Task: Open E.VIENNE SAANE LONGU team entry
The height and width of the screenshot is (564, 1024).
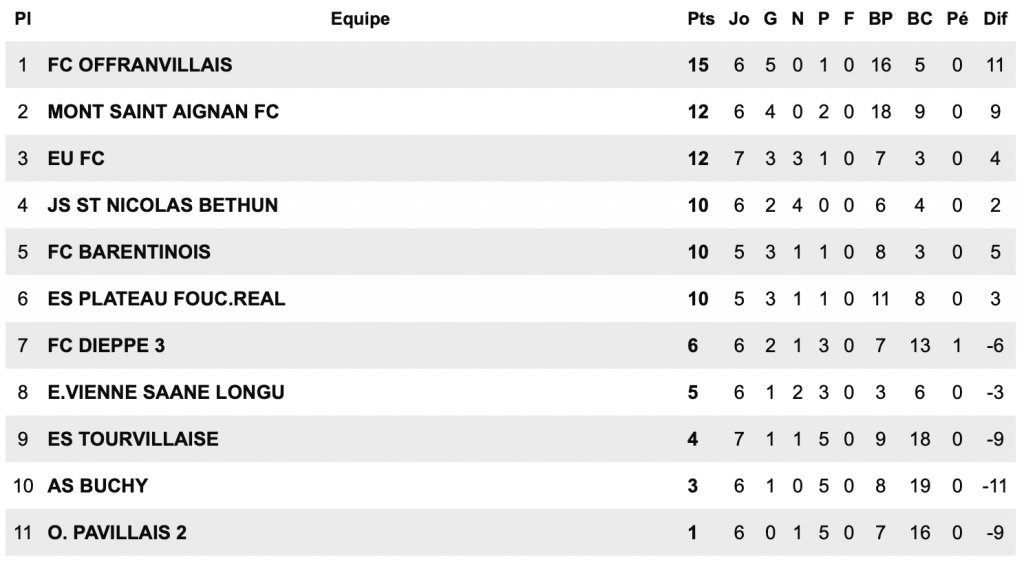Action: click(166, 393)
